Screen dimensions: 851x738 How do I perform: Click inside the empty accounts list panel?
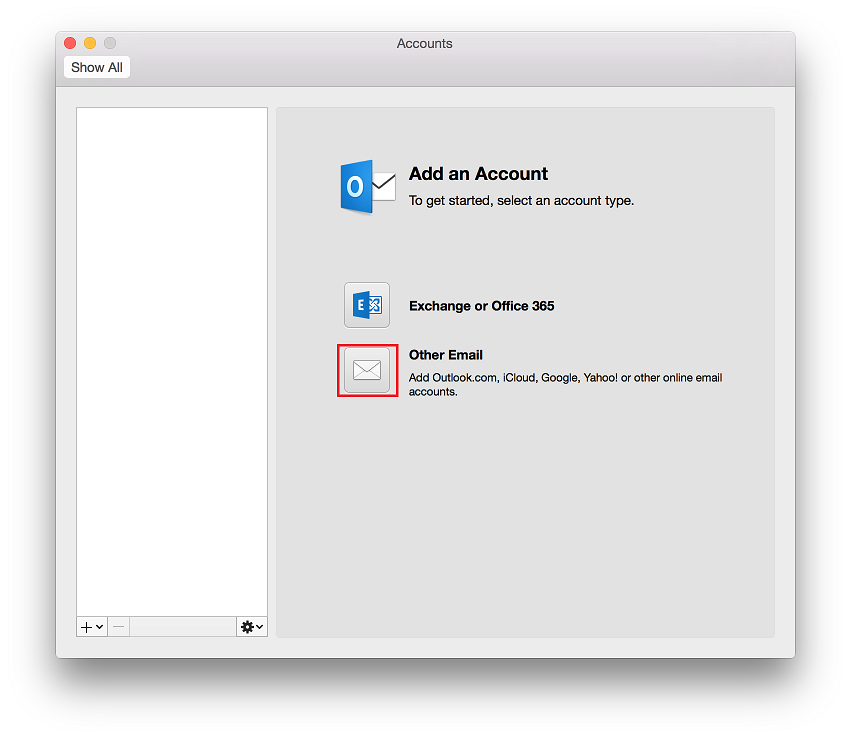[x=171, y=360]
